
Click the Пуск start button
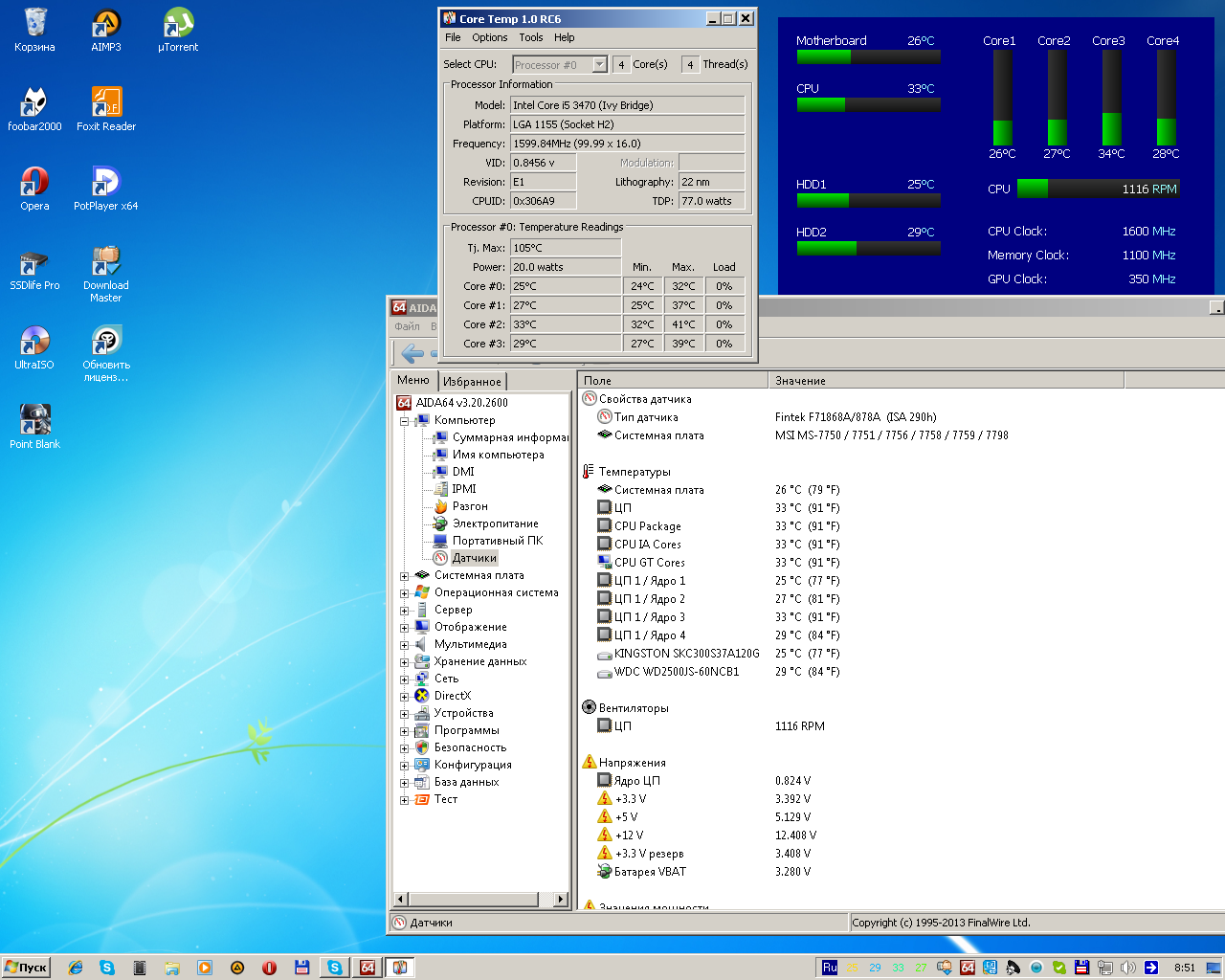point(26,968)
